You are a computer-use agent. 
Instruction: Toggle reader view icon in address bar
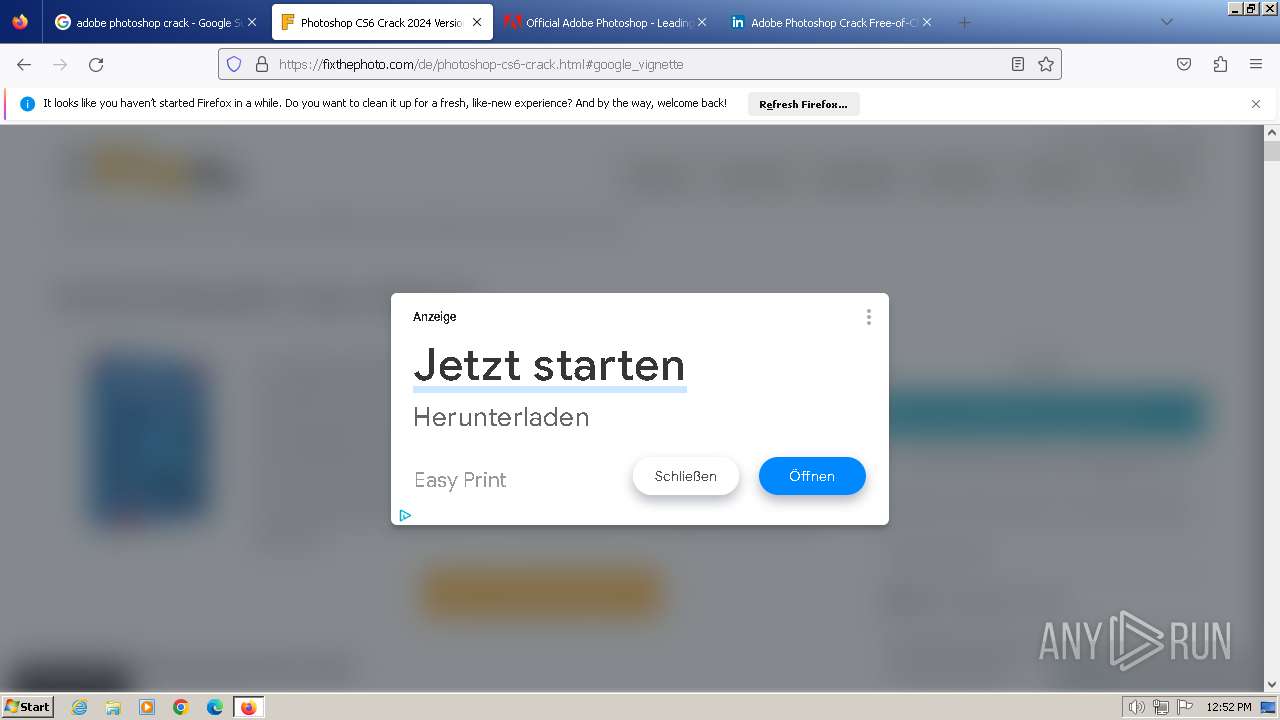1018,64
